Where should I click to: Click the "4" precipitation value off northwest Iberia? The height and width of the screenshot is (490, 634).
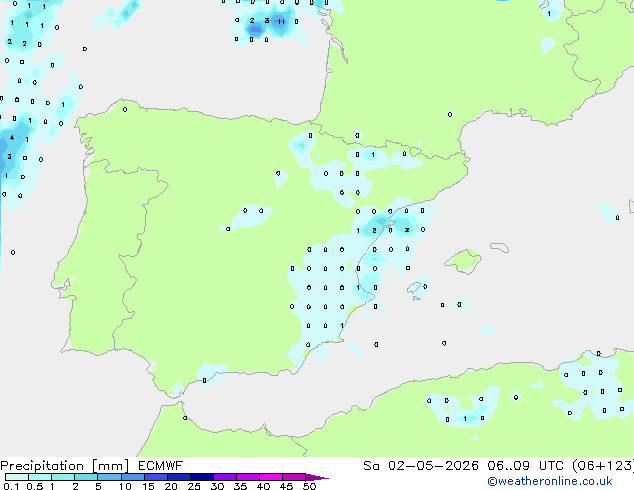(12, 137)
